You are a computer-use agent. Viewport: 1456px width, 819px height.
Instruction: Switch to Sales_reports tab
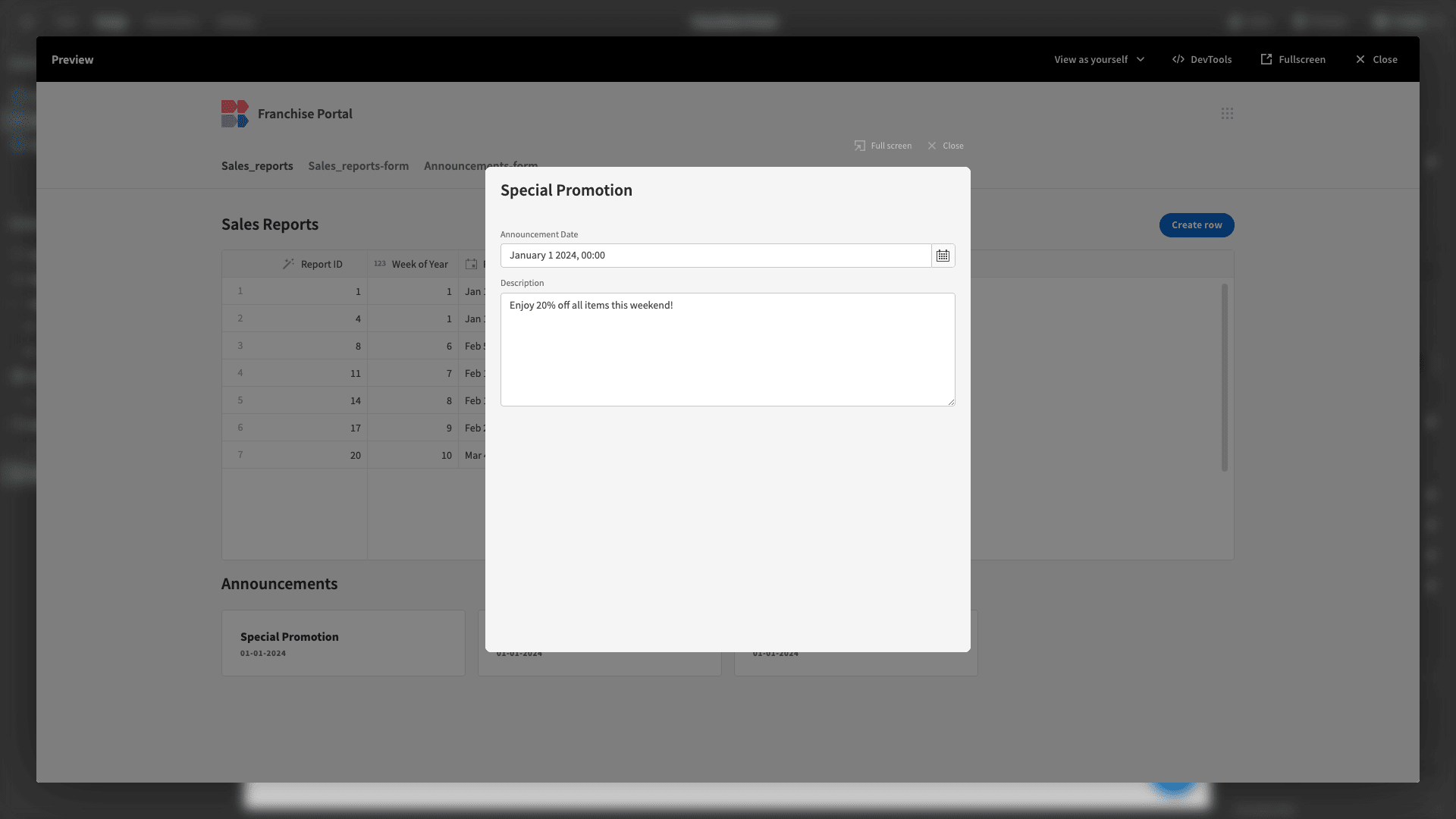point(257,166)
